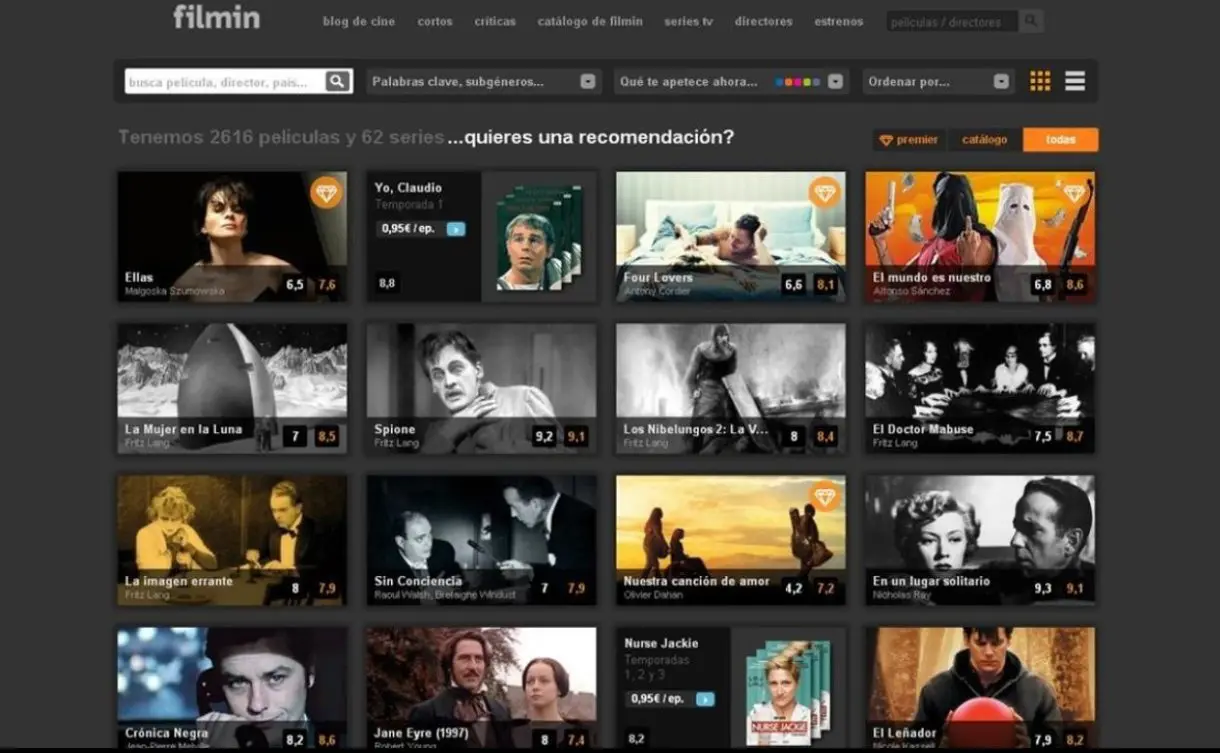Click blue play arrow on Yo, Claudio price
The width and height of the screenshot is (1220, 753).
click(456, 229)
